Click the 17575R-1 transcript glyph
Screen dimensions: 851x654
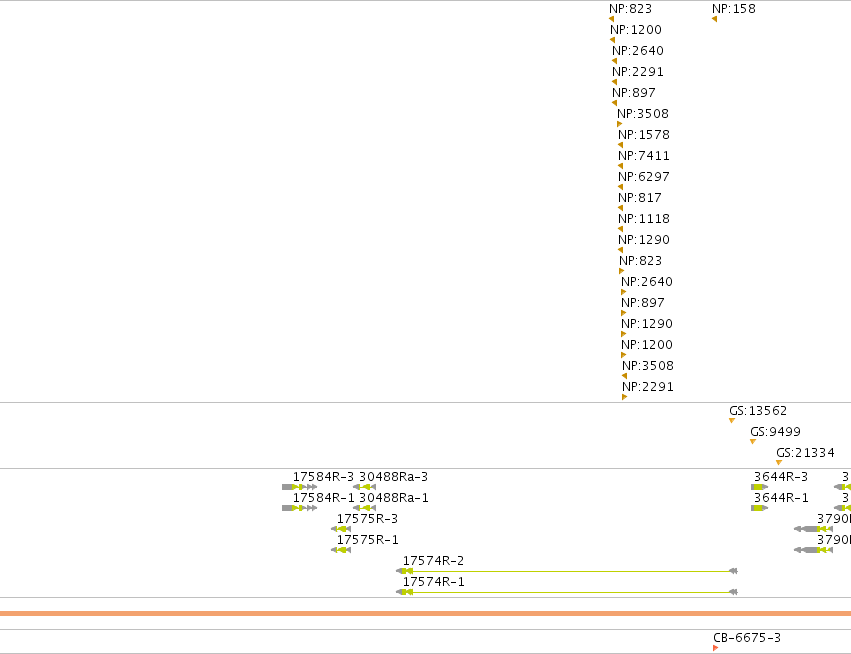click(x=341, y=550)
